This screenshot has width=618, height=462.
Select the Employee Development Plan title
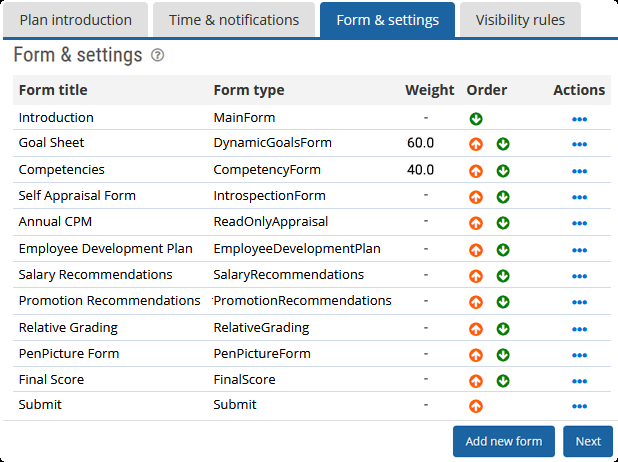(106, 249)
